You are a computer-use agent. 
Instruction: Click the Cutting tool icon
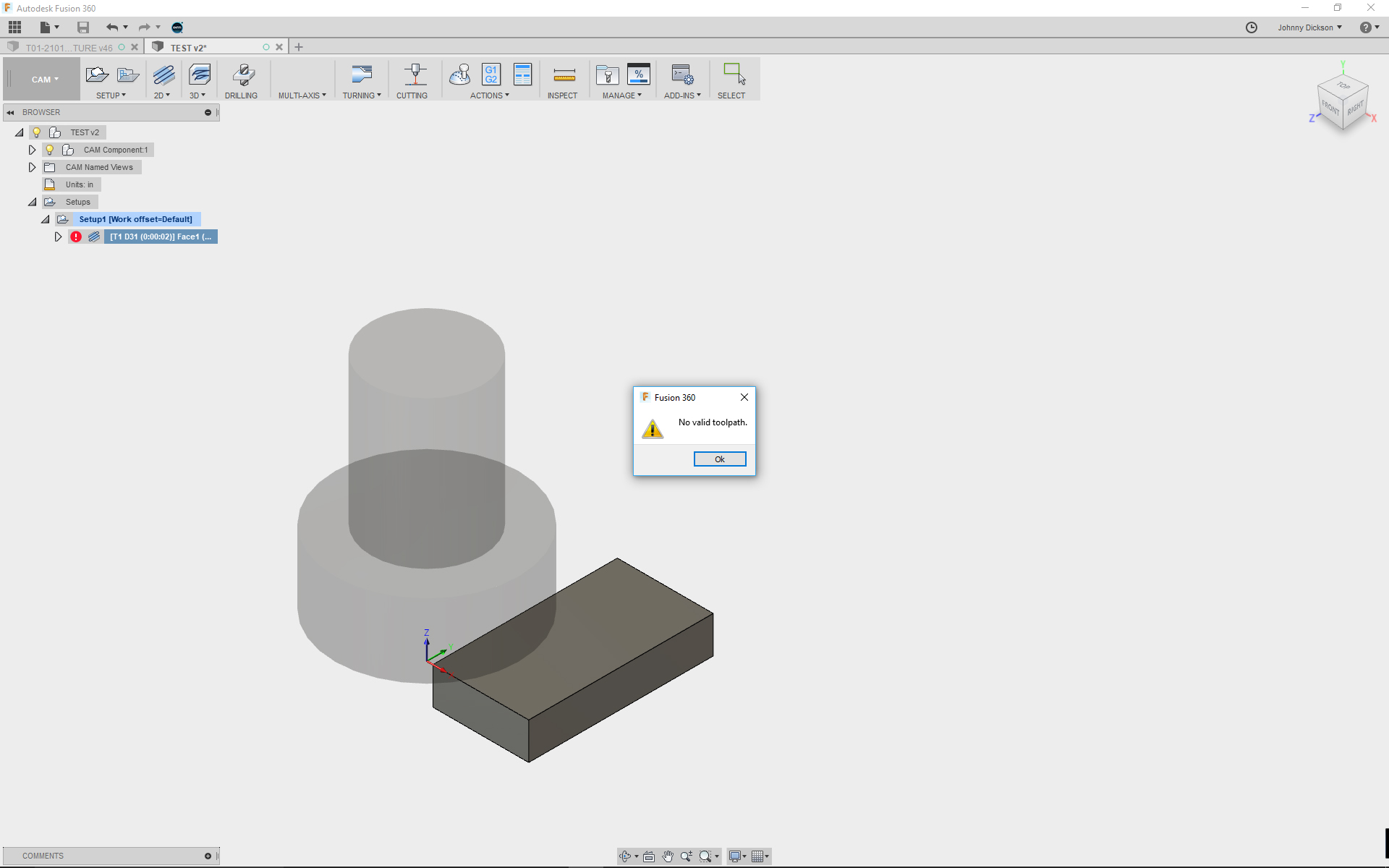415,75
